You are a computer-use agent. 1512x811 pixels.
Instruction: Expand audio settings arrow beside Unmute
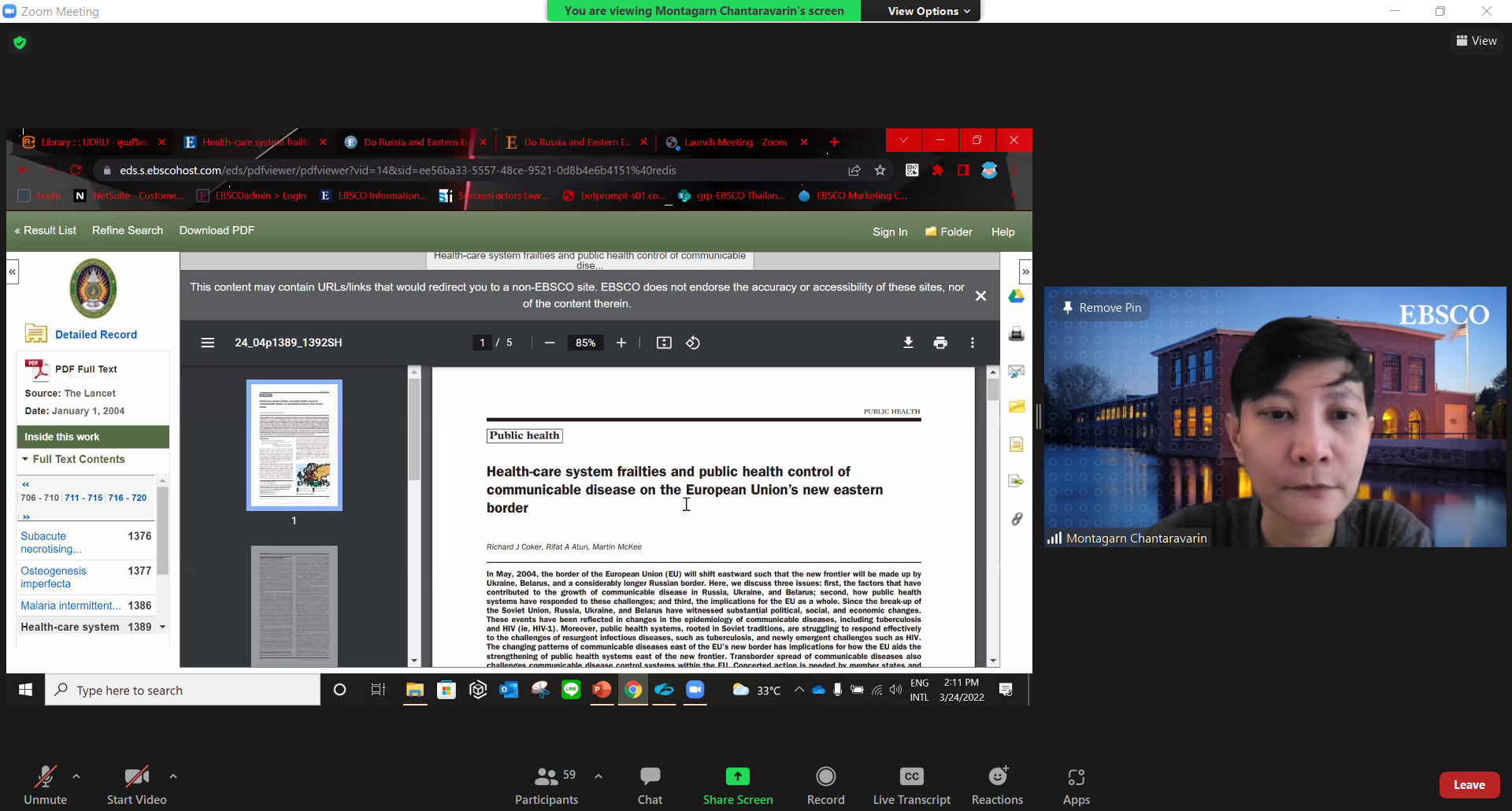click(x=76, y=776)
